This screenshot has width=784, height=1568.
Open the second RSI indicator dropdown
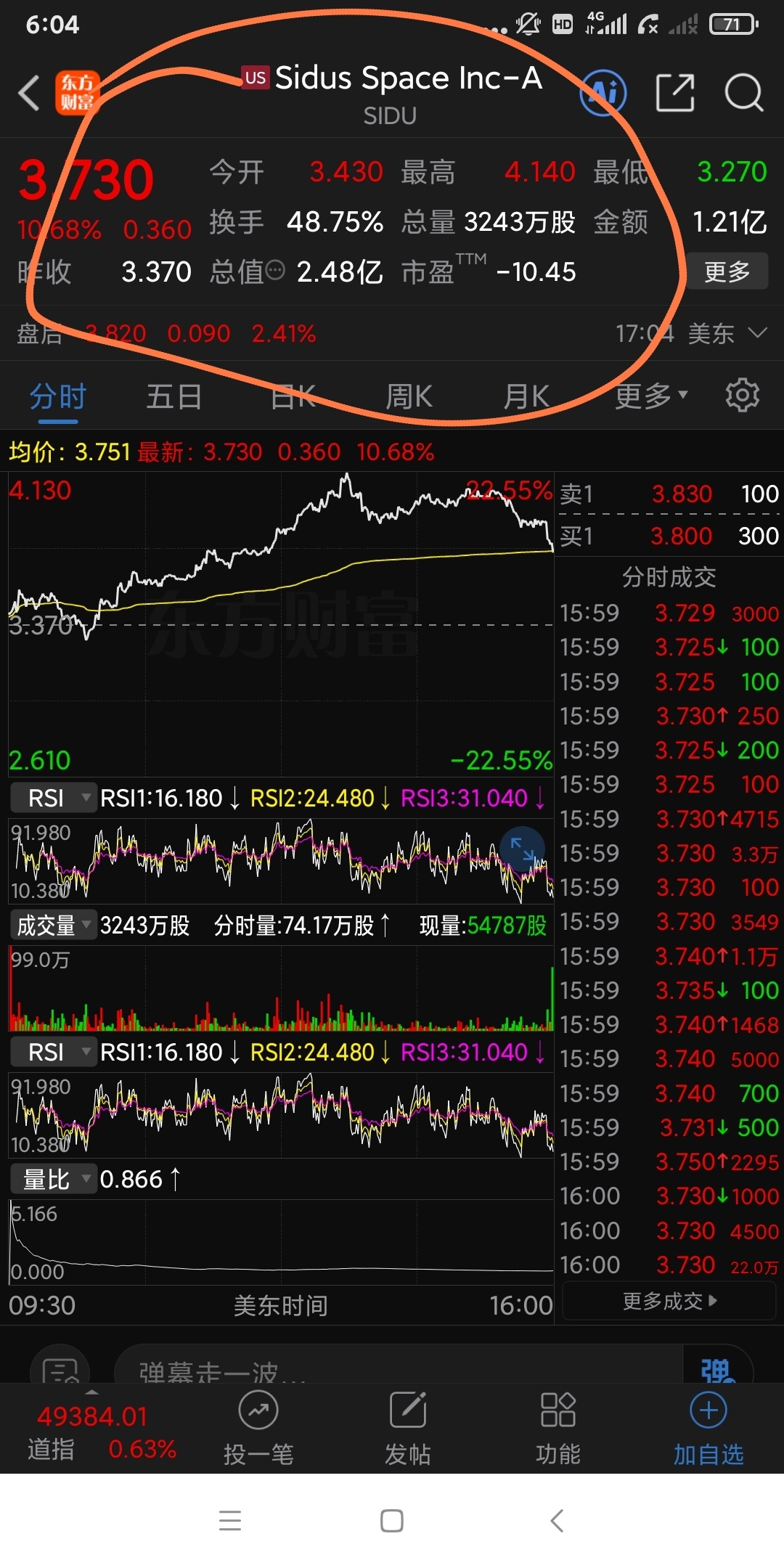click(53, 1052)
